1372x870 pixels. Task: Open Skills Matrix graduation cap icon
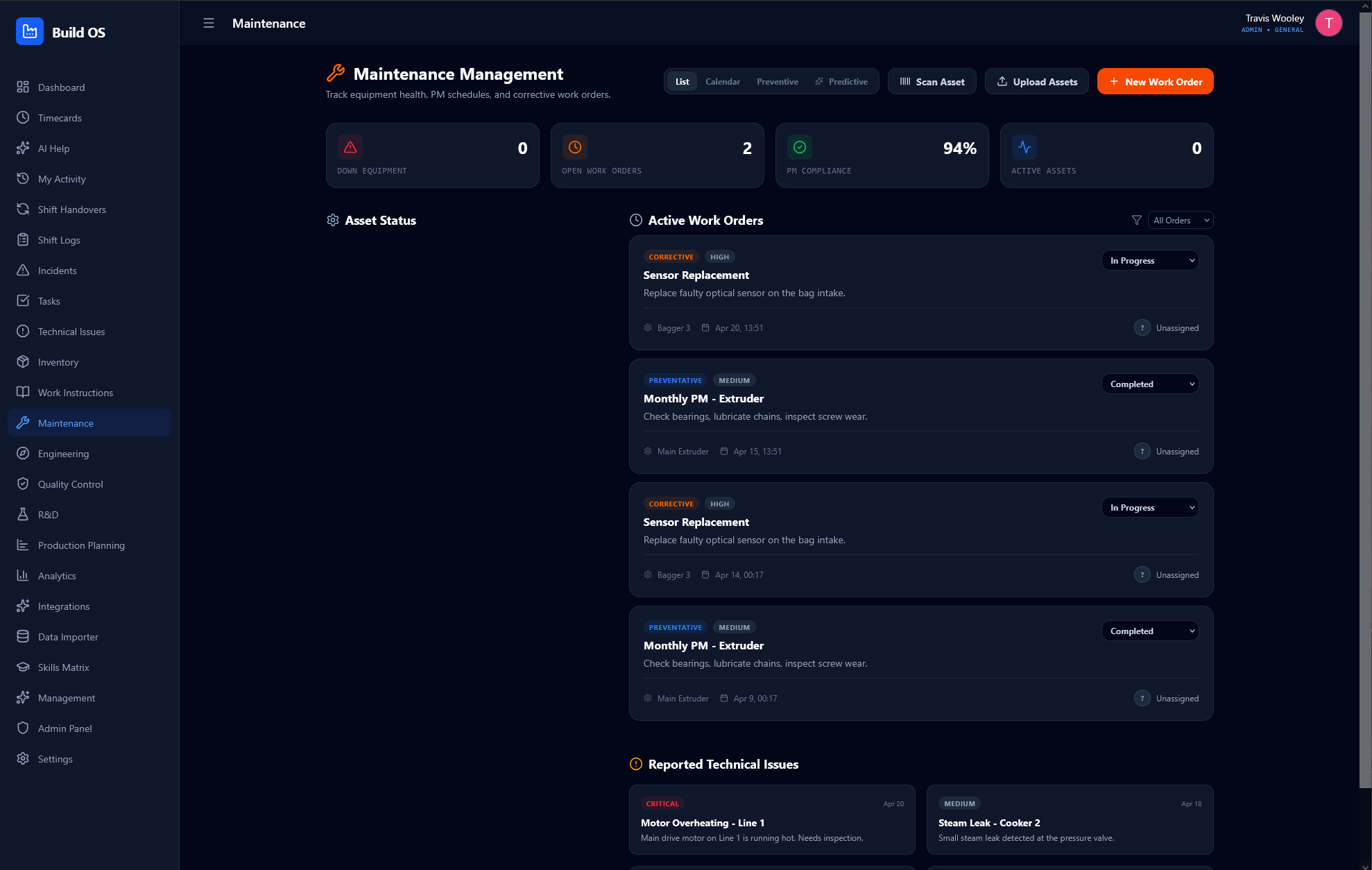click(x=23, y=667)
